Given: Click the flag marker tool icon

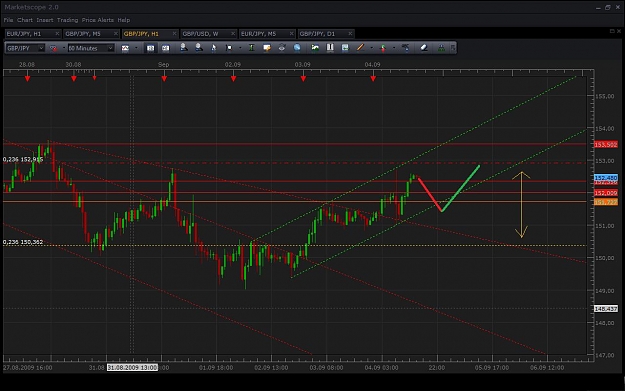Looking at the screenshot, I should pos(229,48).
